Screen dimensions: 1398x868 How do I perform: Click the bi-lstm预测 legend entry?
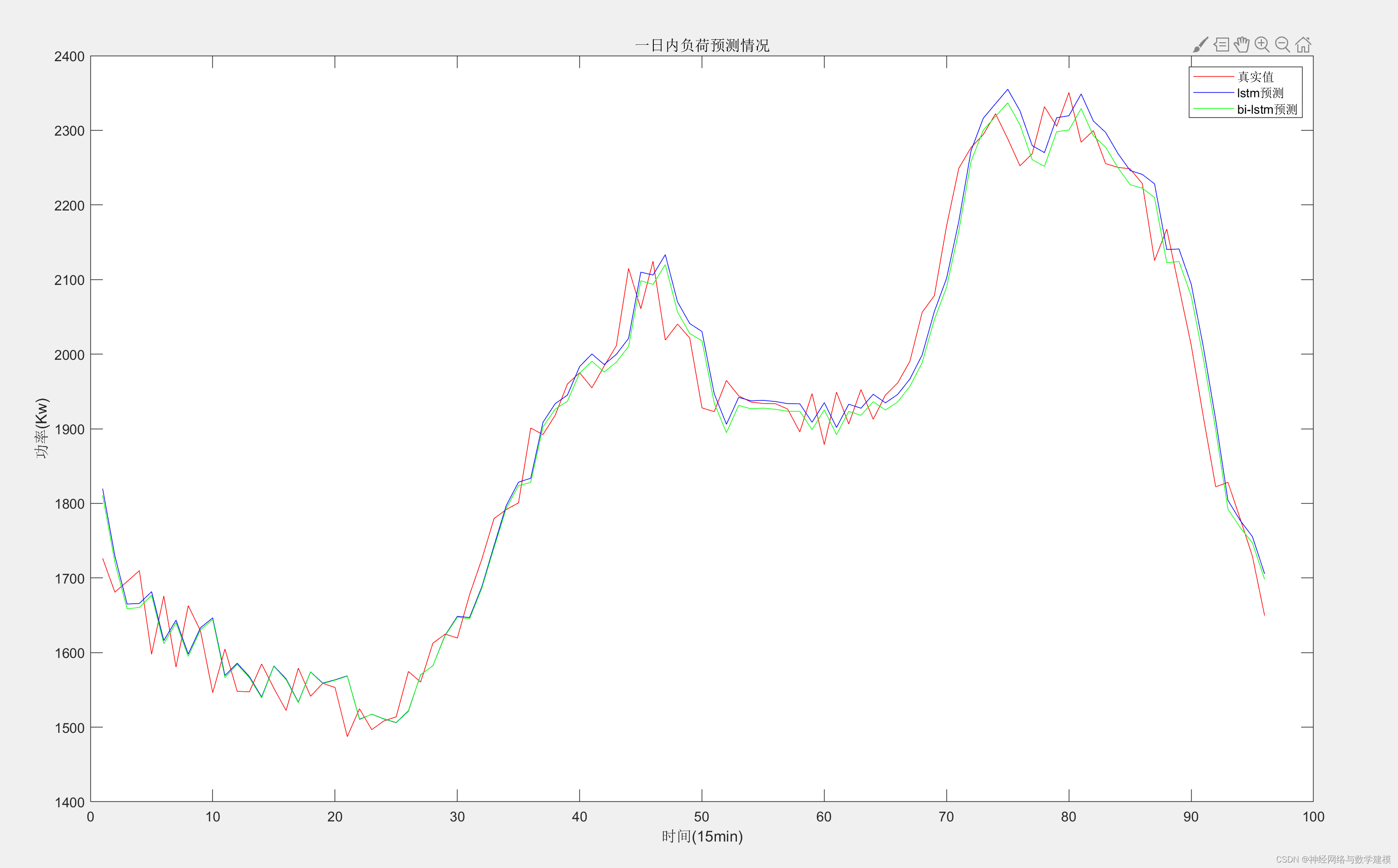pos(1267,110)
